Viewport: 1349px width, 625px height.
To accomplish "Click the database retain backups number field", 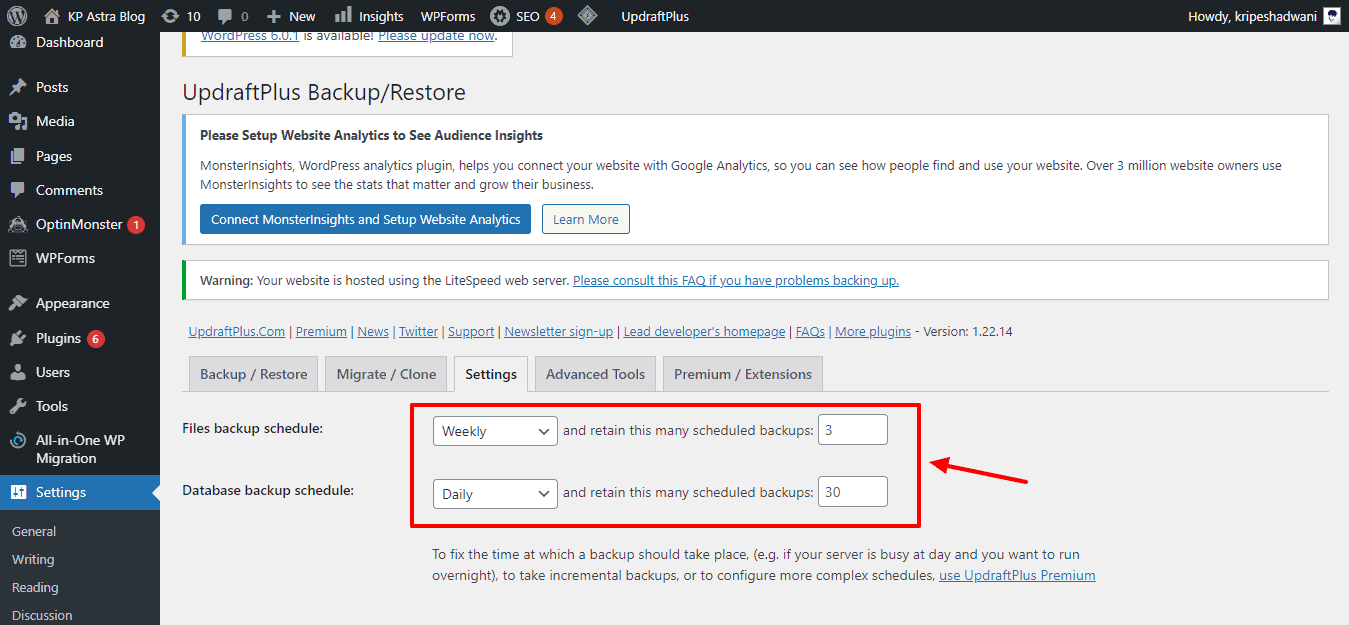I will tap(852, 492).
